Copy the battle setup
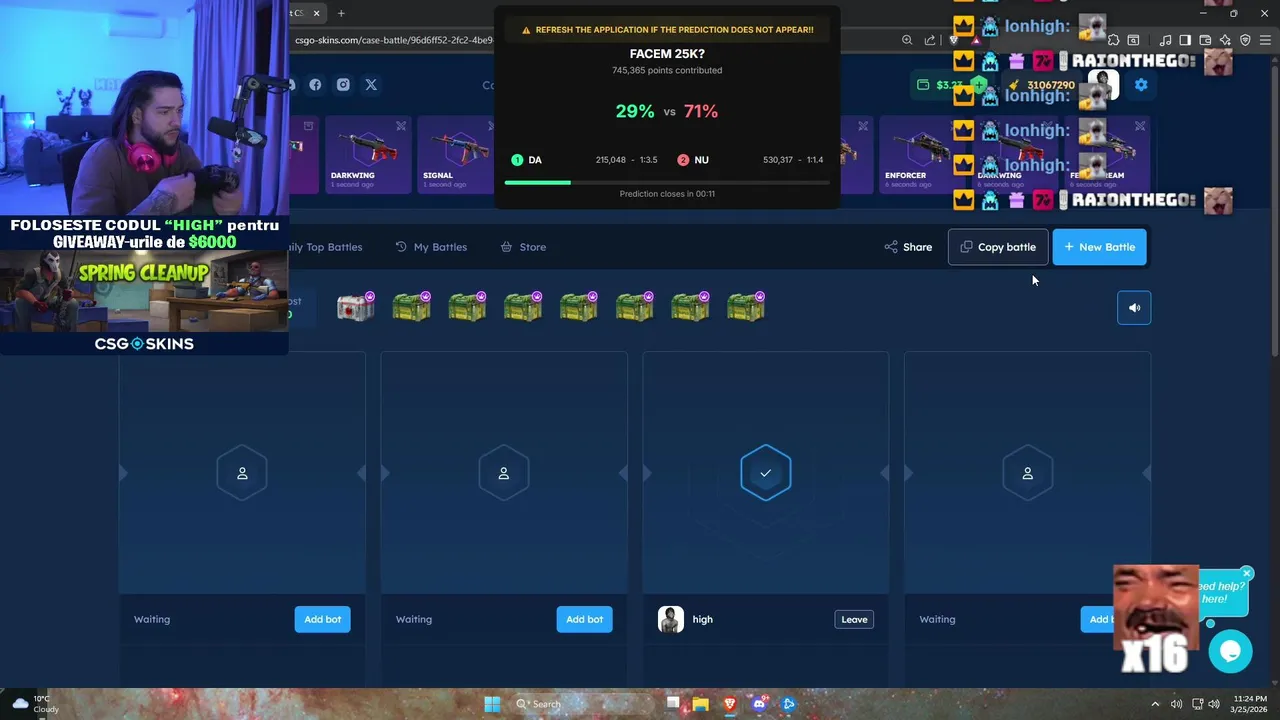 tap(998, 247)
